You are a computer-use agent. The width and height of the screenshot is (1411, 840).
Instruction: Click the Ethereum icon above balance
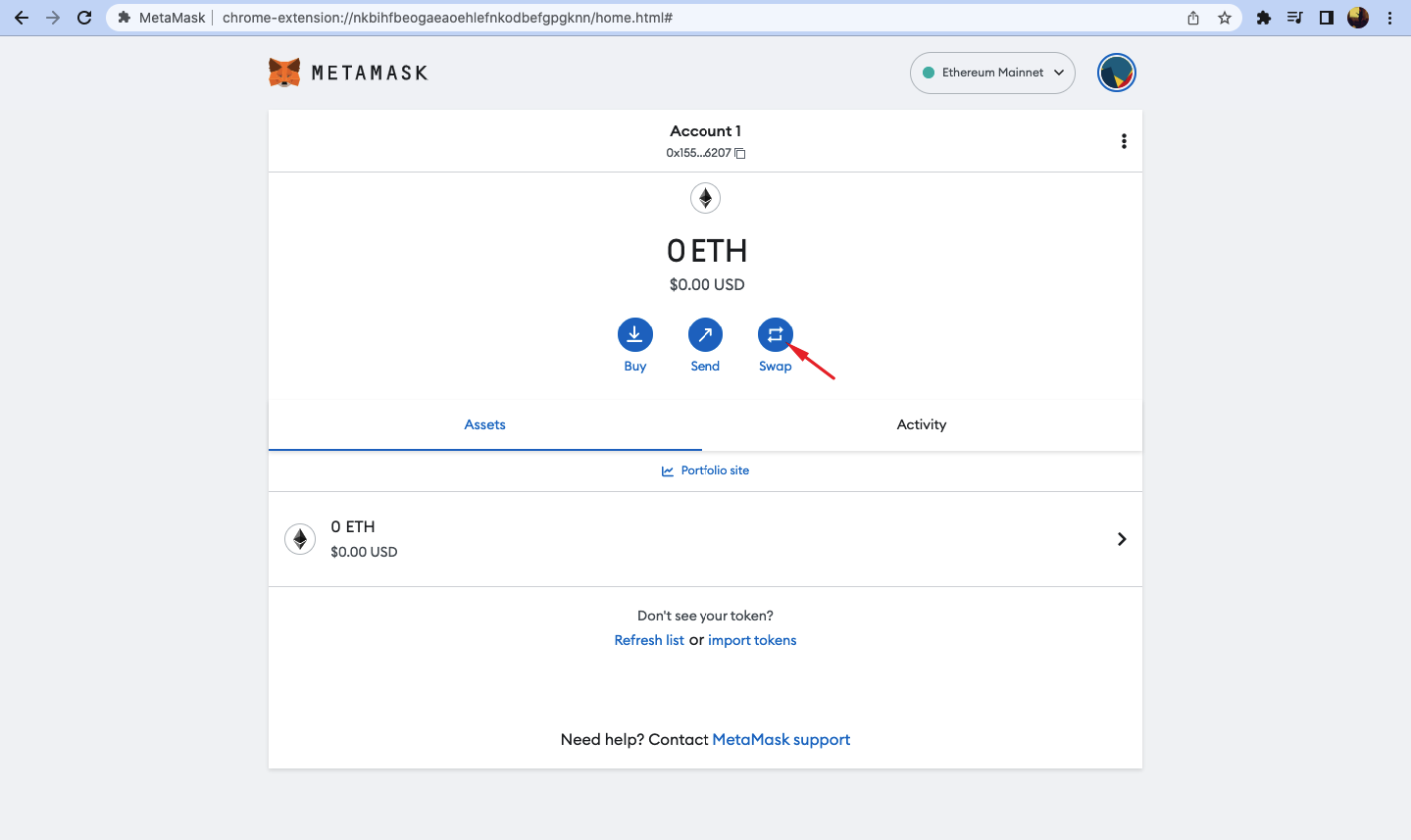(705, 198)
